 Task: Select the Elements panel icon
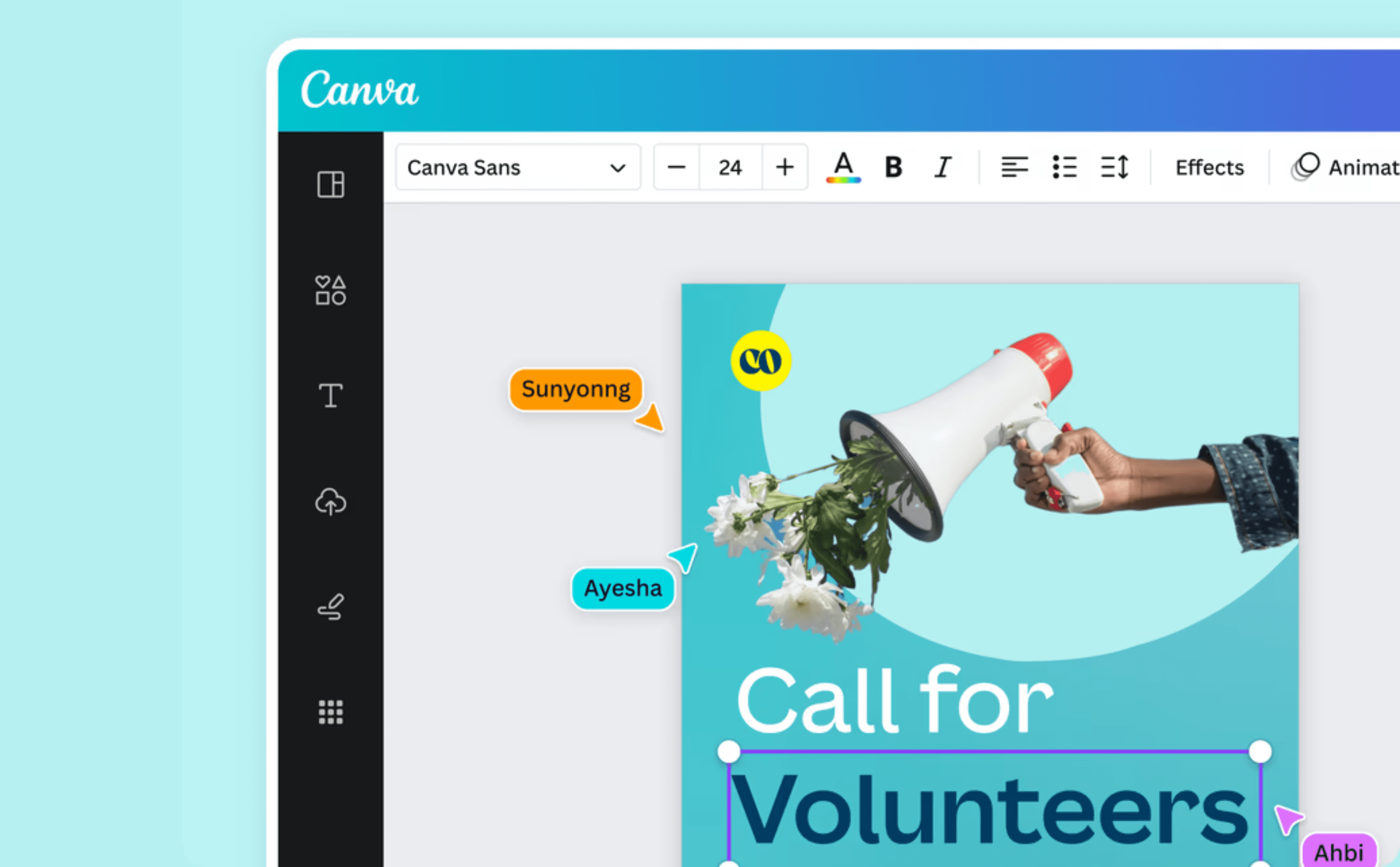(x=330, y=290)
